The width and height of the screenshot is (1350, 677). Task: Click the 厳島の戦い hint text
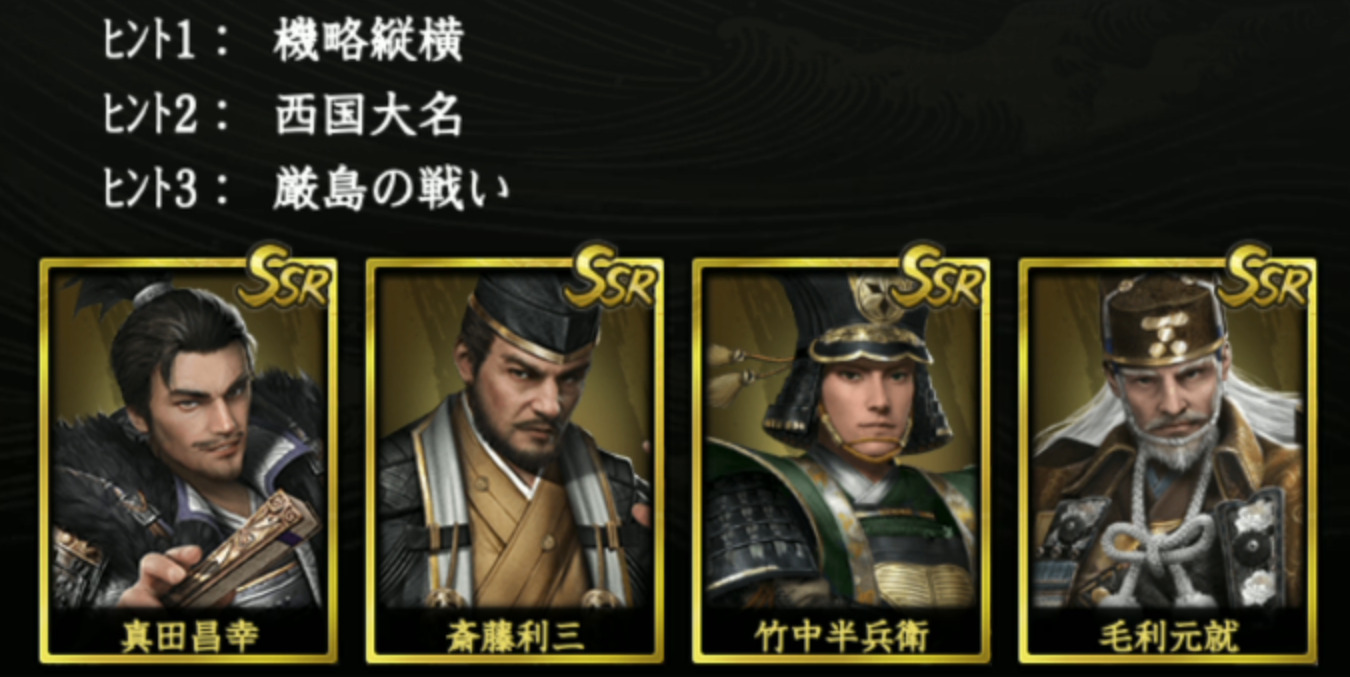click(391, 189)
